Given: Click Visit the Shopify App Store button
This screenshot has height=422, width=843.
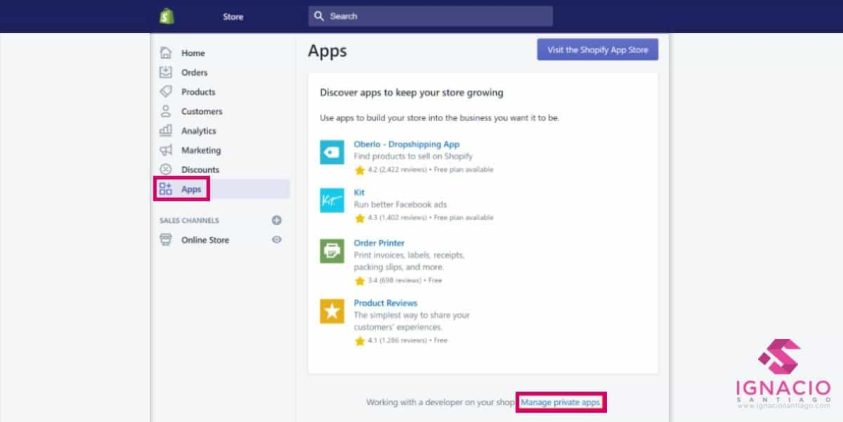Looking at the screenshot, I should [x=597, y=49].
